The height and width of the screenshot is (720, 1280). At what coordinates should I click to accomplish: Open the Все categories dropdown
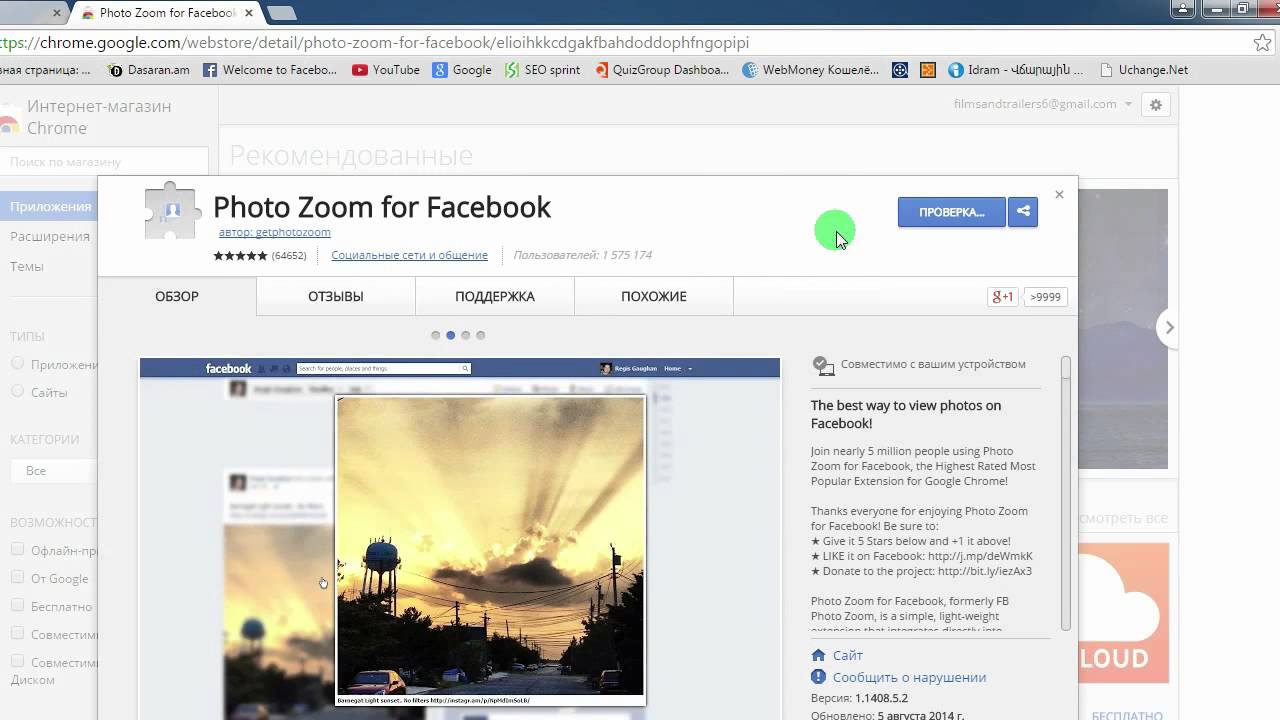pos(54,470)
